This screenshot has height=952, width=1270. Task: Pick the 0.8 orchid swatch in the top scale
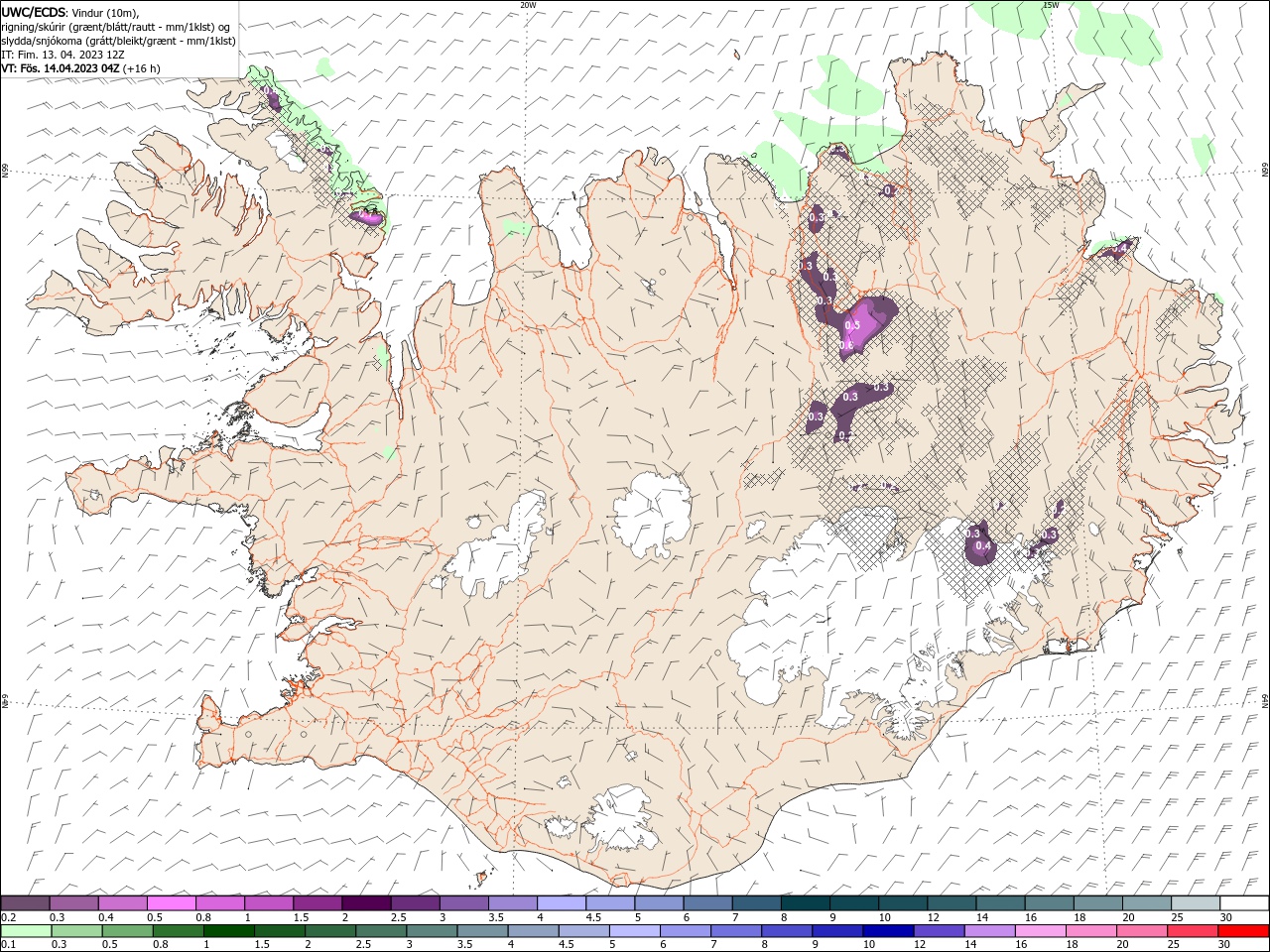coord(220,903)
